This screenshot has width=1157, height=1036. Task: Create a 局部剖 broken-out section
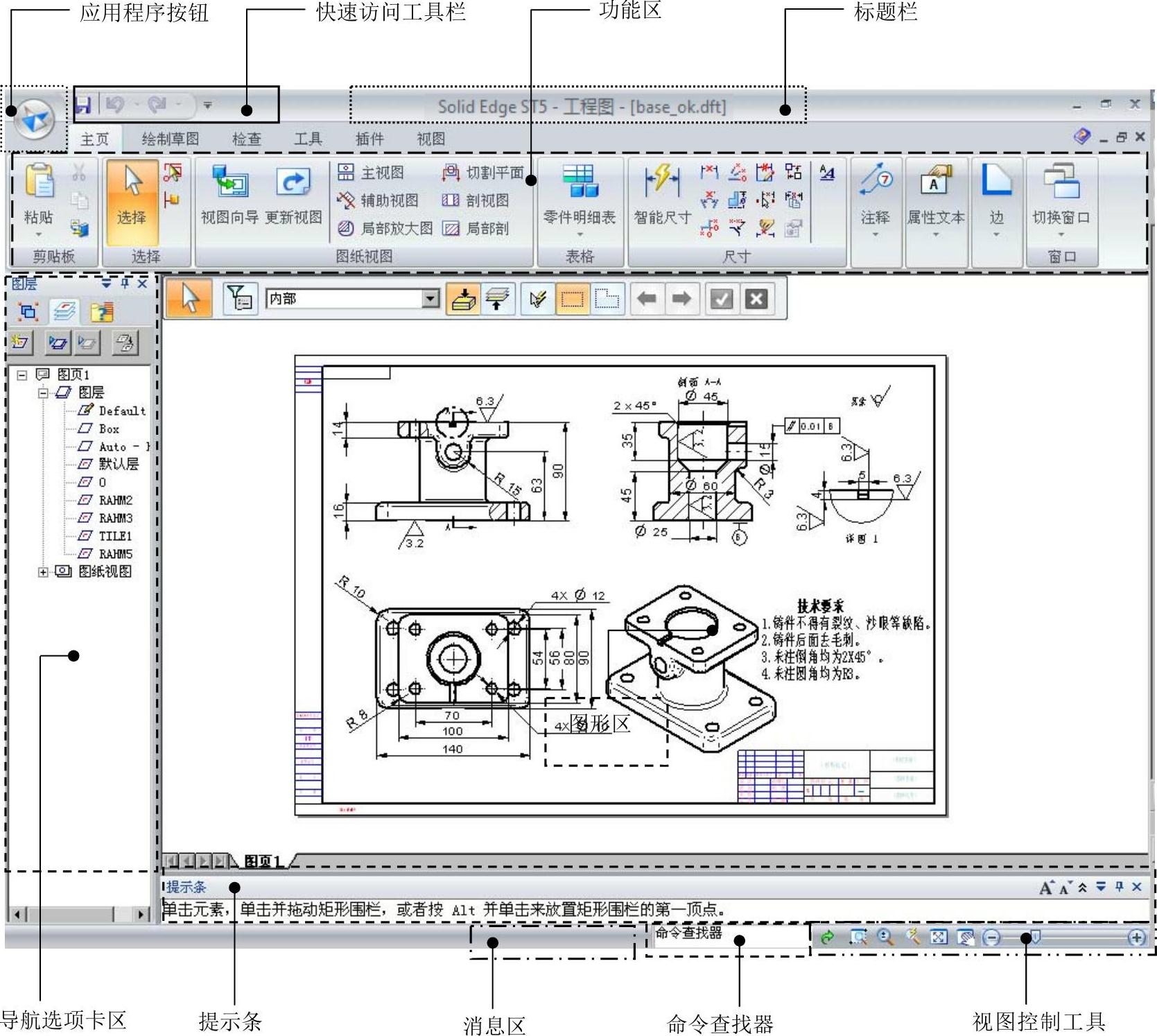tap(476, 228)
